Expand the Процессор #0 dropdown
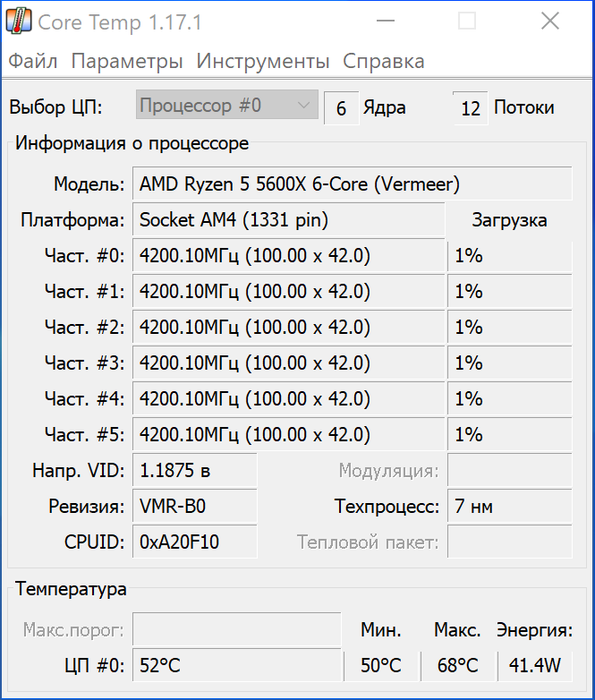595x700 pixels. click(227, 105)
